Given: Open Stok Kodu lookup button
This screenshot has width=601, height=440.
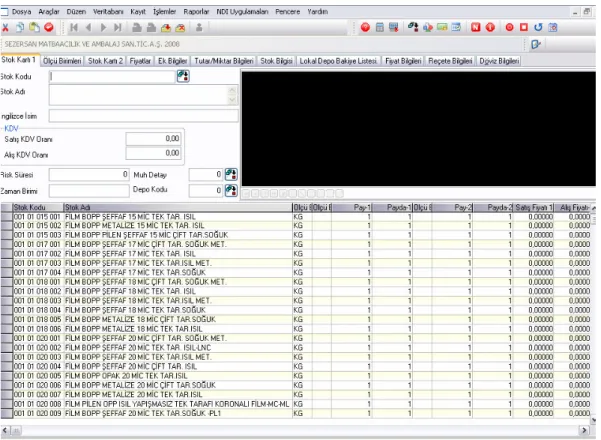Looking at the screenshot, I should 183,76.
